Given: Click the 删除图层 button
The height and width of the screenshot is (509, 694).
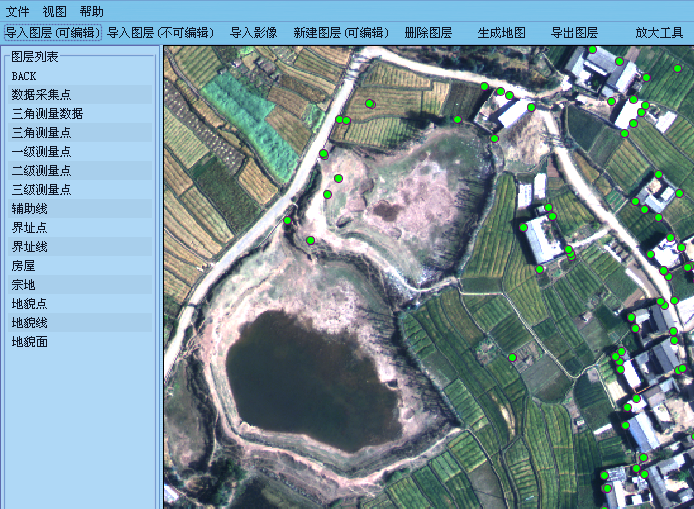Looking at the screenshot, I should [428, 33].
